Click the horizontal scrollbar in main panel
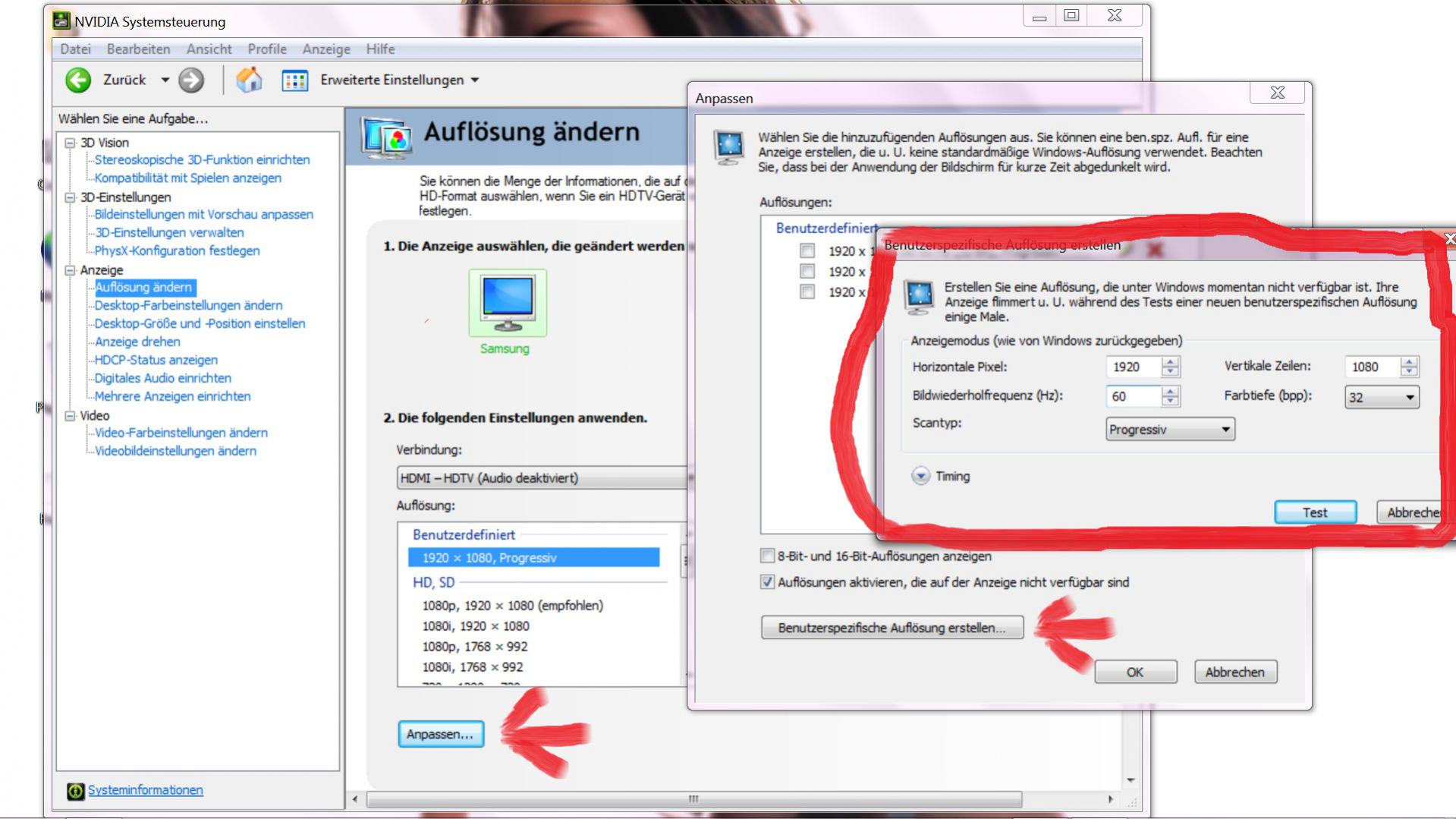This screenshot has width=1456, height=819. pyautogui.click(x=694, y=799)
